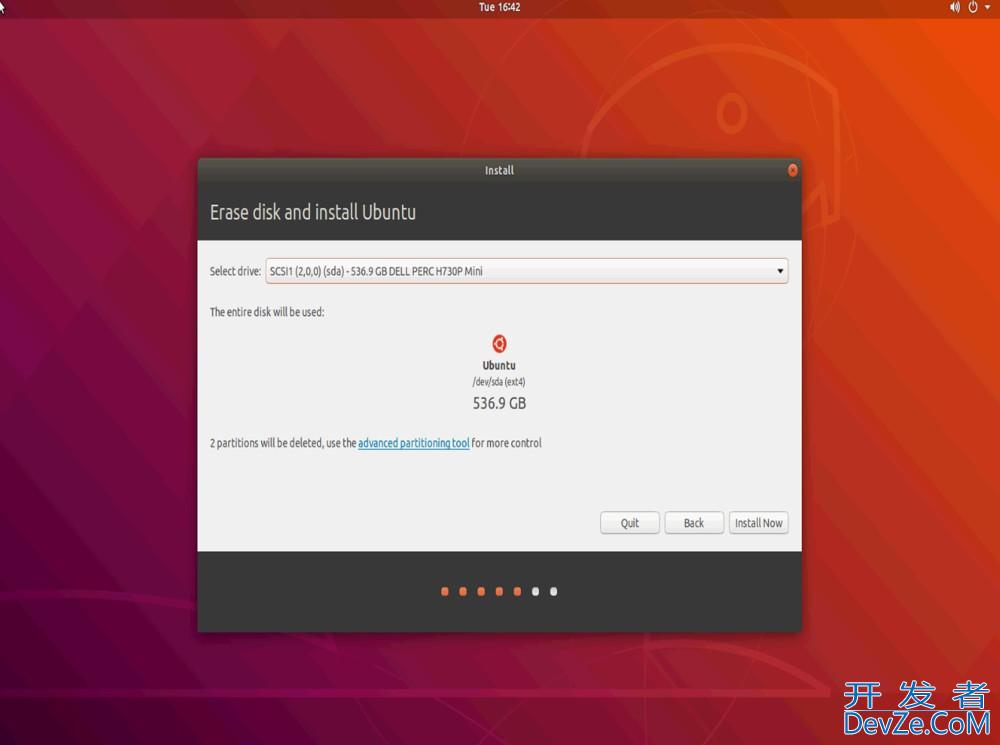Open the volume indicator in top bar
The image size is (1000, 745).
pyautogui.click(x=955, y=7)
